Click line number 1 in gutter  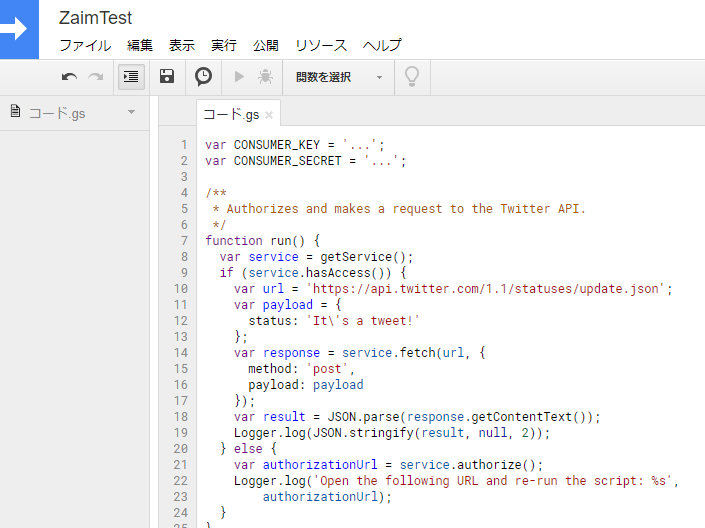coord(184,145)
